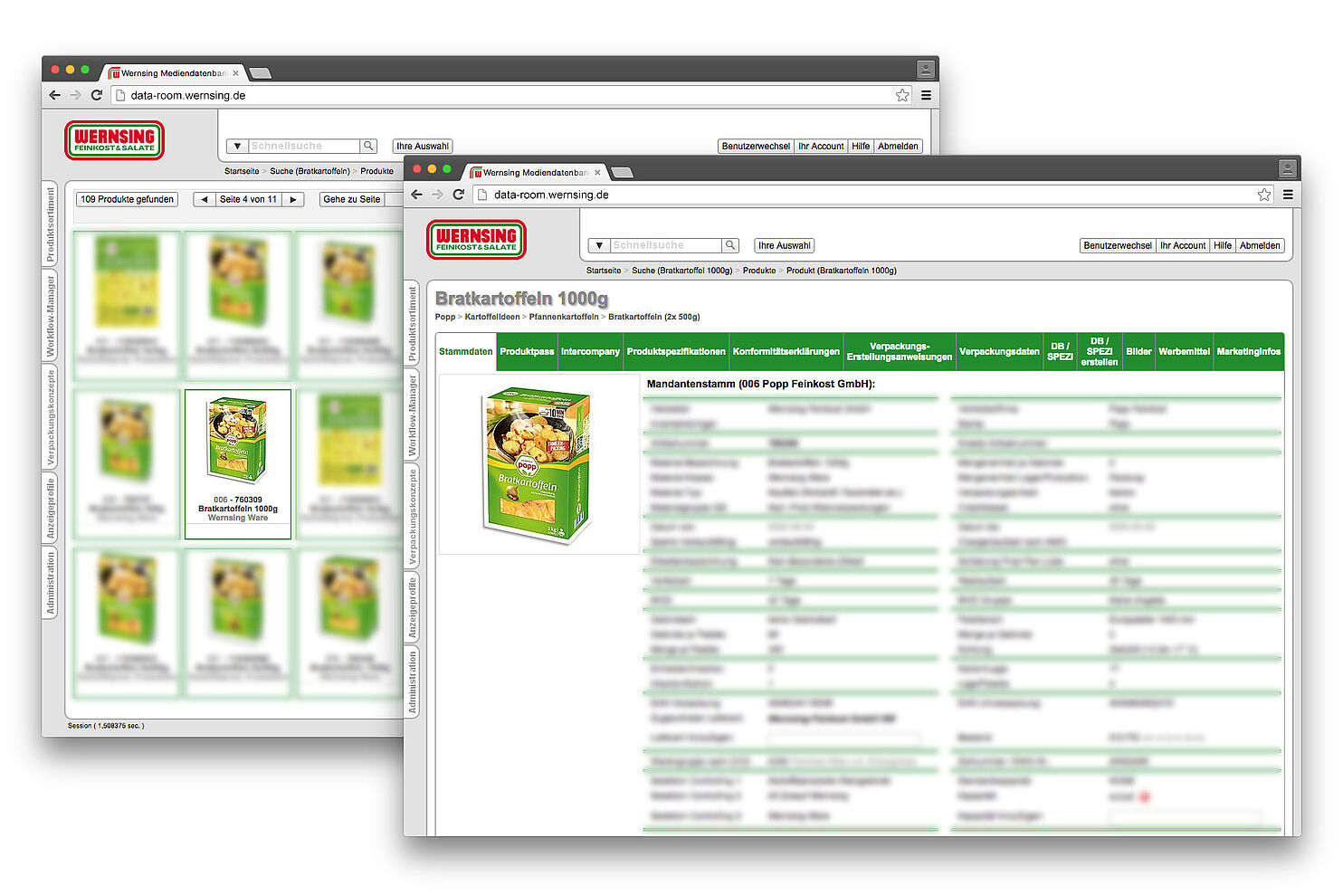
Task: Open the Werbemittel tab
Action: (x=1184, y=351)
